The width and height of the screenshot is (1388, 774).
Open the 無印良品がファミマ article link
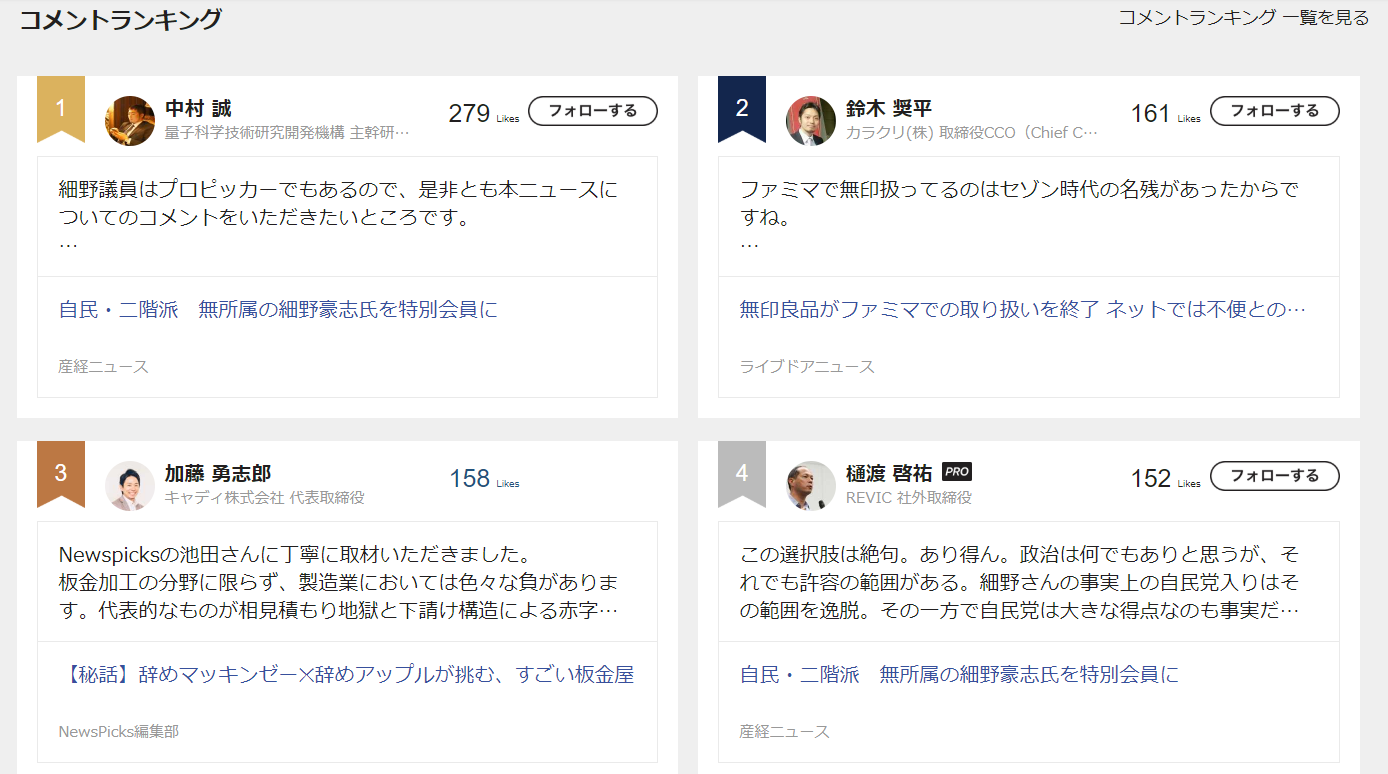pyautogui.click(x=1022, y=309)
